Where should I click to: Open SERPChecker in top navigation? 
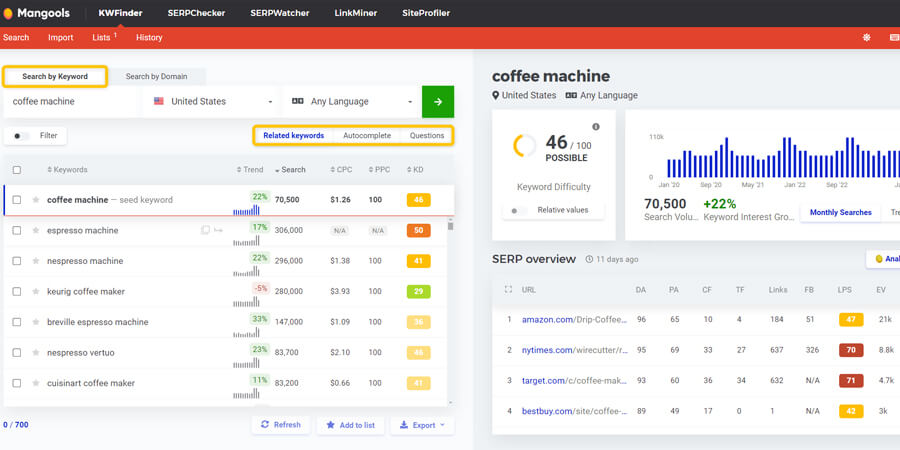click(196, 13)
